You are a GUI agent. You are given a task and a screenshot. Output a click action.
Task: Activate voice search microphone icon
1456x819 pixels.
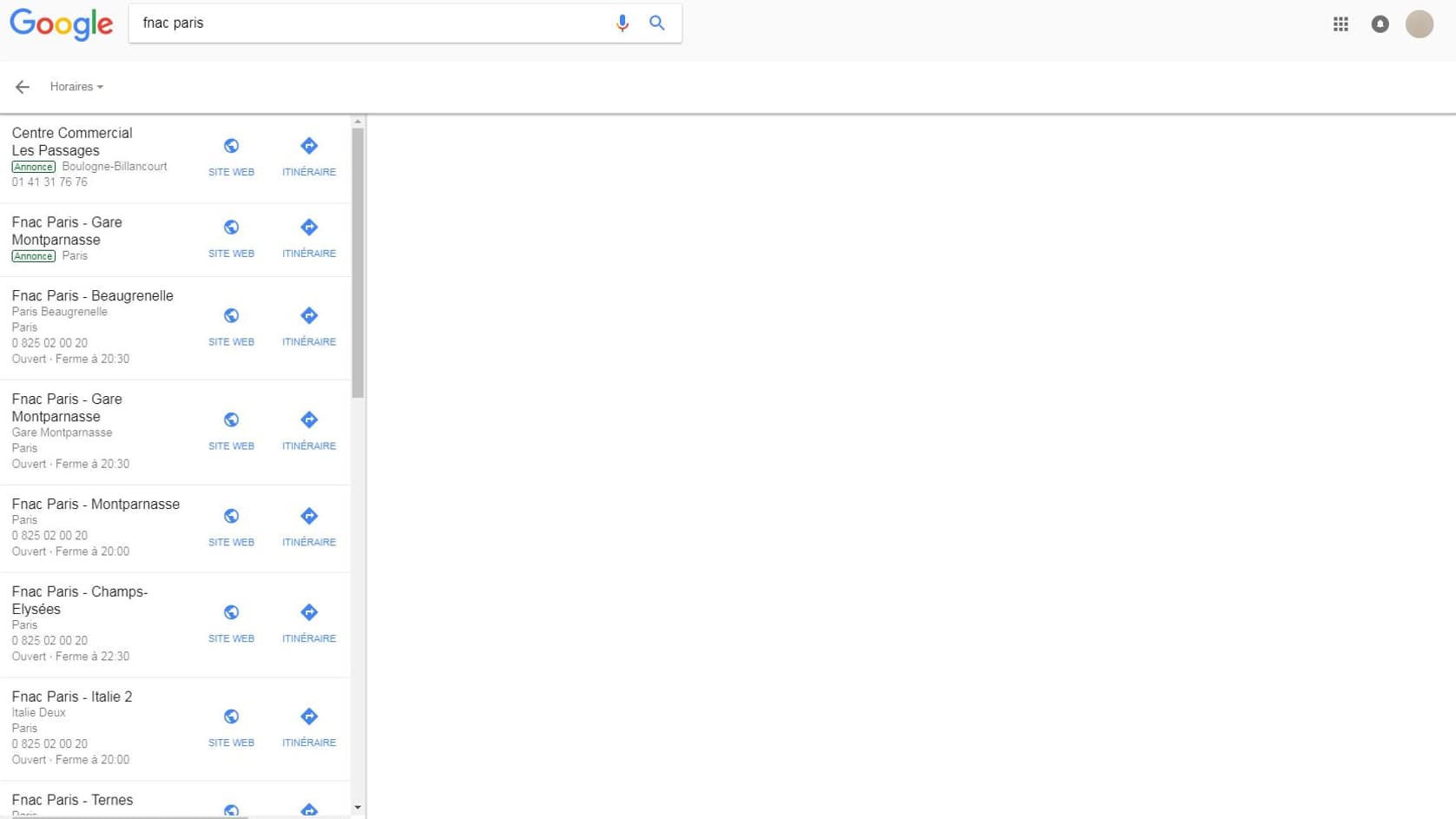click(x=622, y=23)
